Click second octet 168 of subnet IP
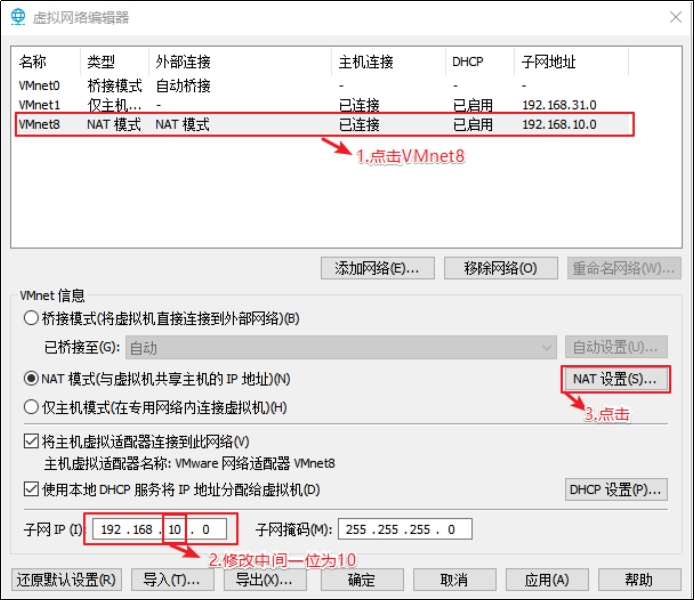Viewport: 695px width, 601px height. tap(142, 529)
